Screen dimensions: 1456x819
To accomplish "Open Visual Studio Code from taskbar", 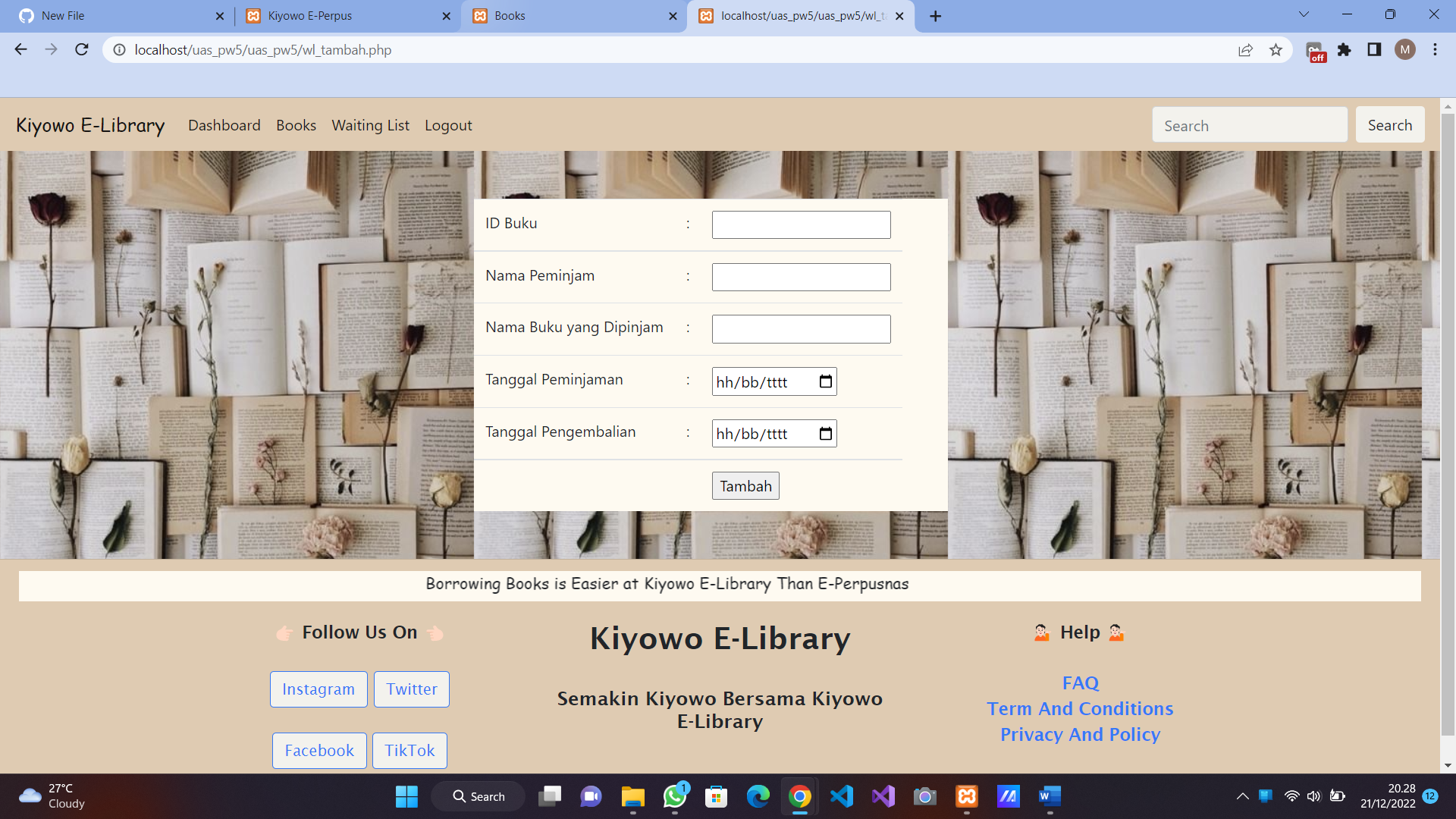I will (842, 796).
